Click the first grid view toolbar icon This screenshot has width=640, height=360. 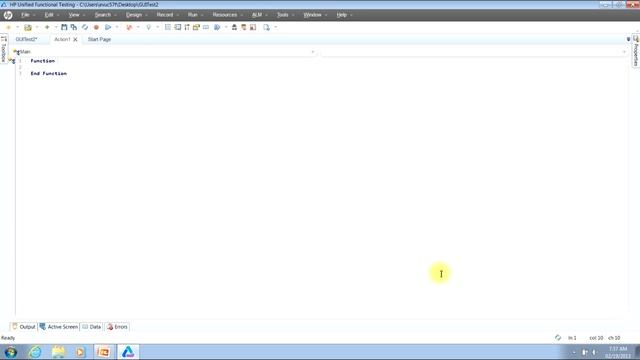point(168,27)
